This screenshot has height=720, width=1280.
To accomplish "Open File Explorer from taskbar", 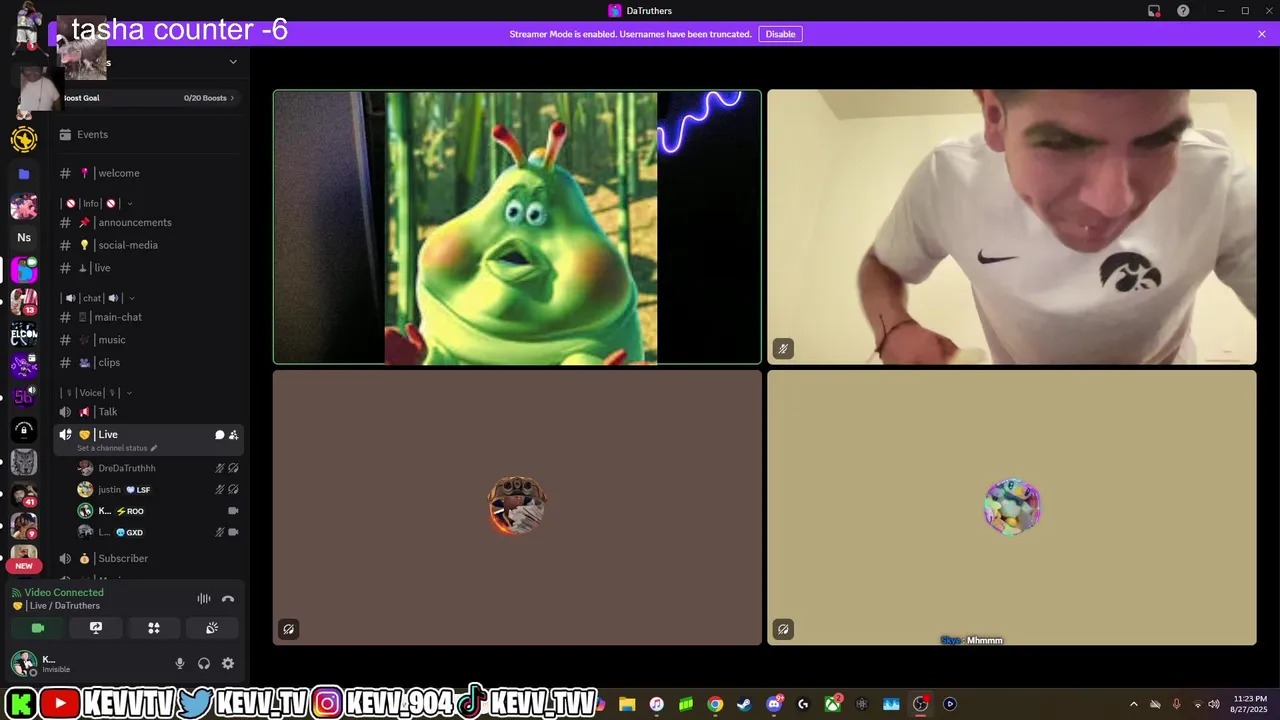I will pos(627,704).
